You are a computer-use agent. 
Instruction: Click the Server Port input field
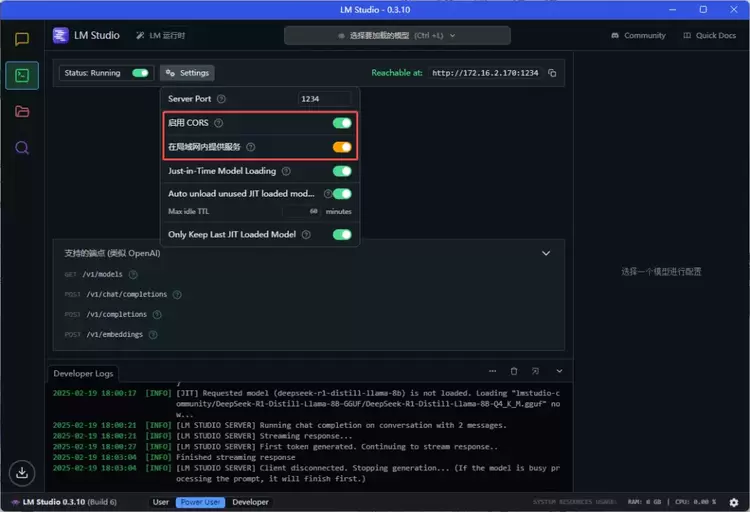click(x=324, y=99)
